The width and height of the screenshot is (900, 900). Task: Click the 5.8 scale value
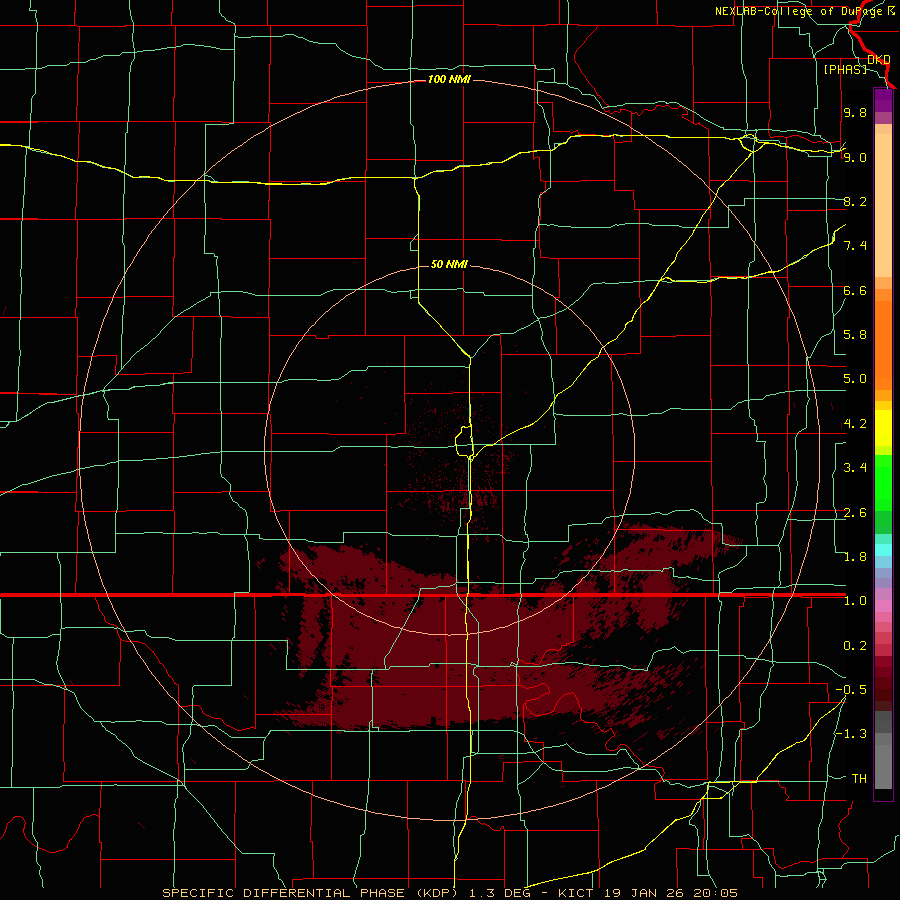(855, 335)
